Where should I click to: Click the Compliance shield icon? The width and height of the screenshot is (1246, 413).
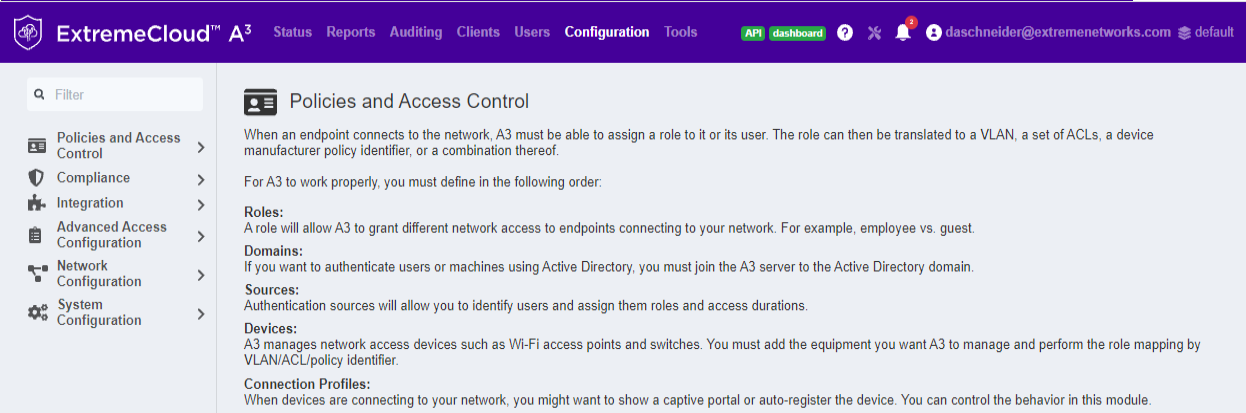(x=37, y=178)
